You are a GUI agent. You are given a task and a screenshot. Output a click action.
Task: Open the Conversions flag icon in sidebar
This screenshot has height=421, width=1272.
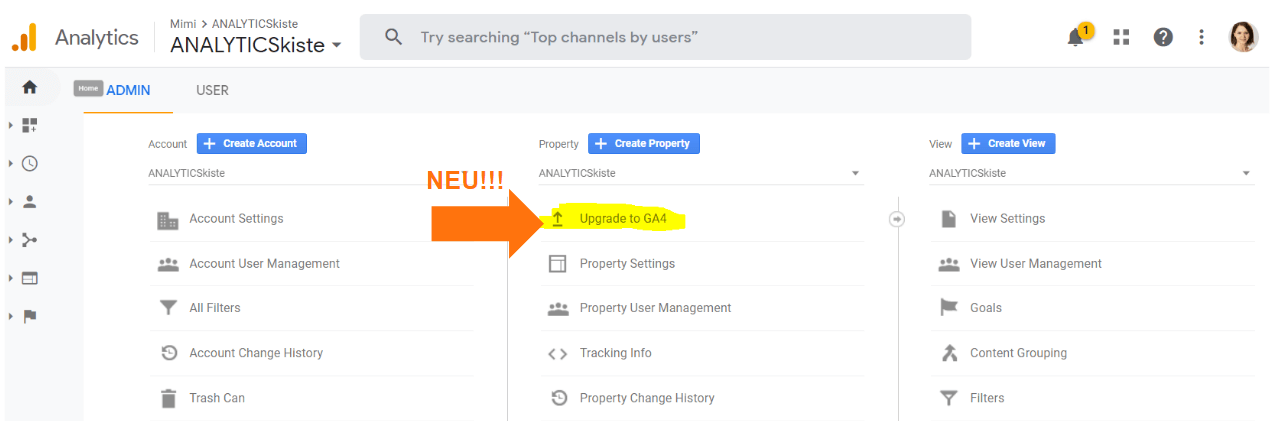point(29,316)
